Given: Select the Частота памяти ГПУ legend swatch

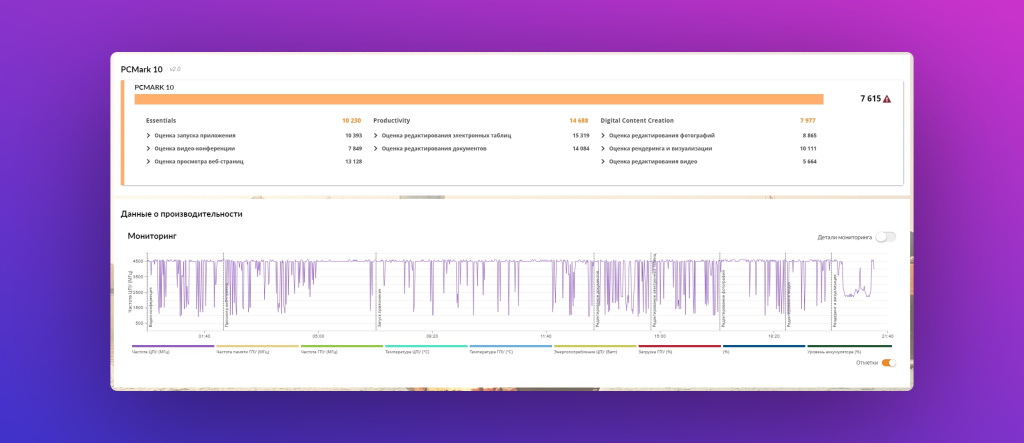Looking at the screenshot, I should coord(257,347).
